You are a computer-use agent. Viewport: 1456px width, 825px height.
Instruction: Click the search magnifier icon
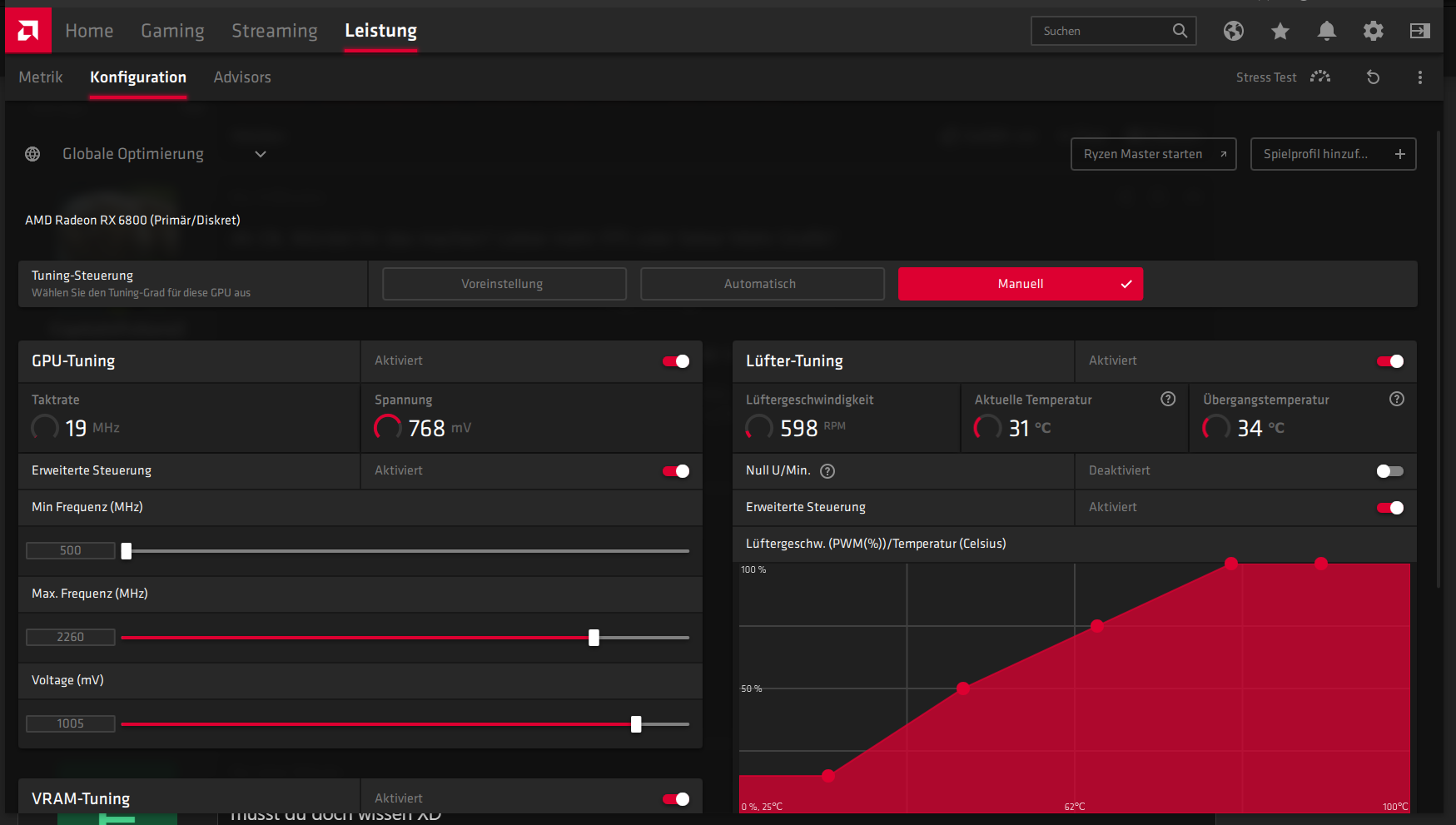coord(1180,31)
